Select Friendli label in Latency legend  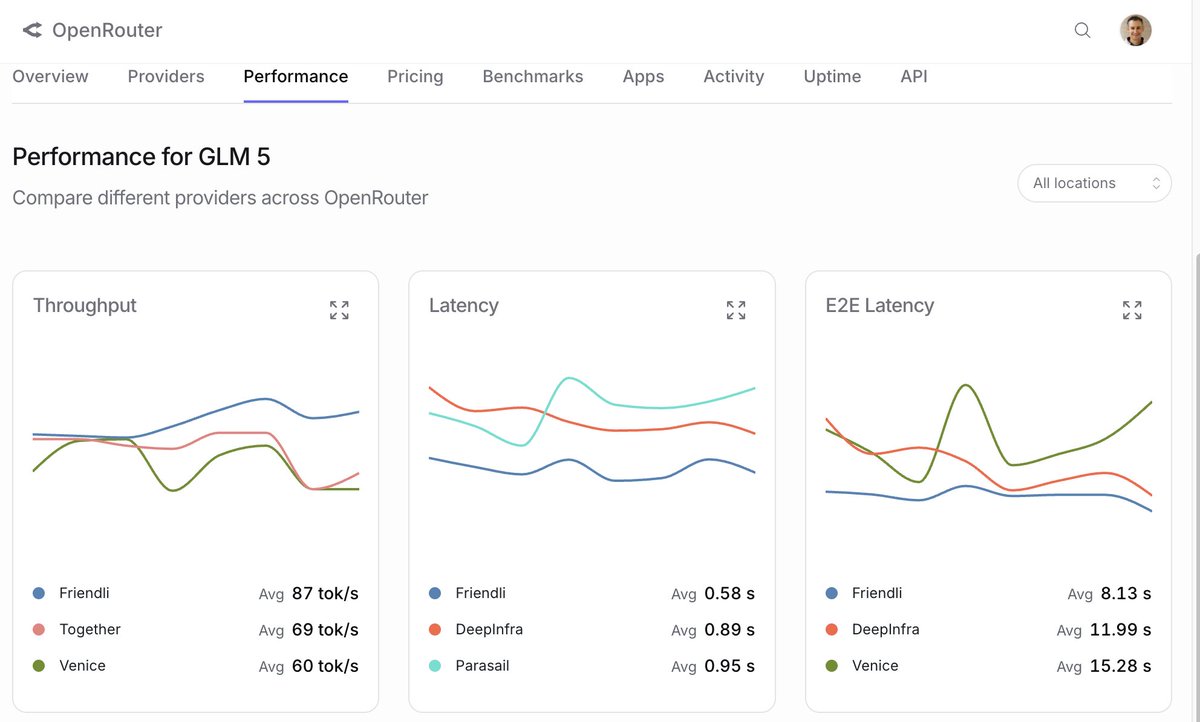pyautogui.click(x=480, y=593)
